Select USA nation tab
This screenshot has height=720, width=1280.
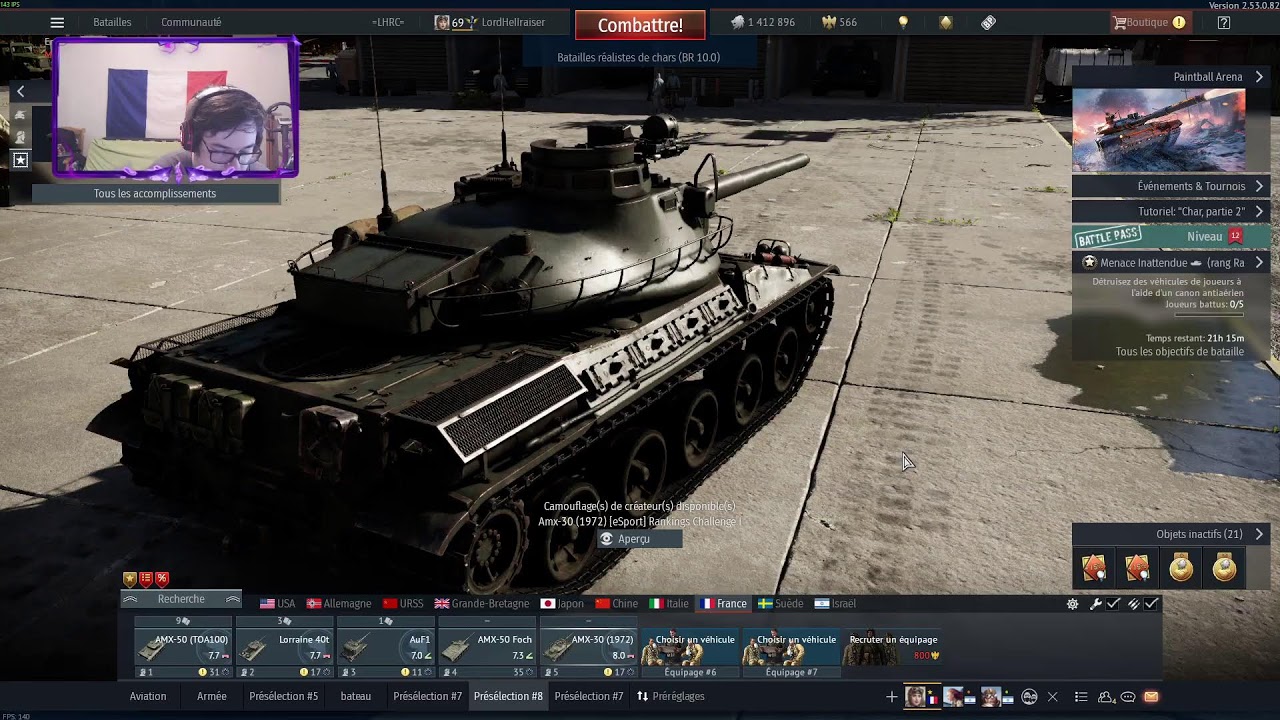pyautogui.click(x=277, y=604)
